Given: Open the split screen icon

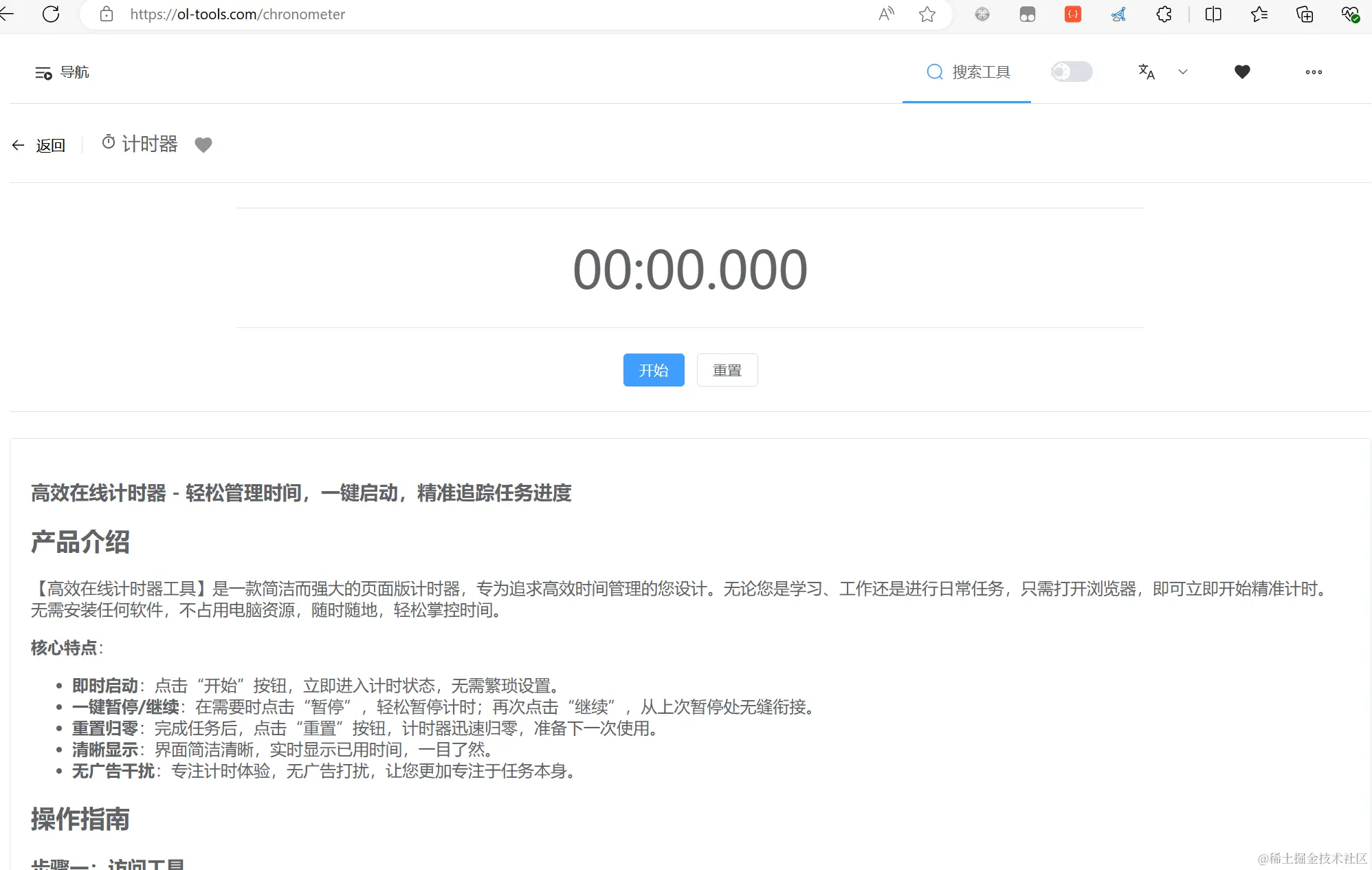Looking at the screenshot, I should pos(1213,14).
